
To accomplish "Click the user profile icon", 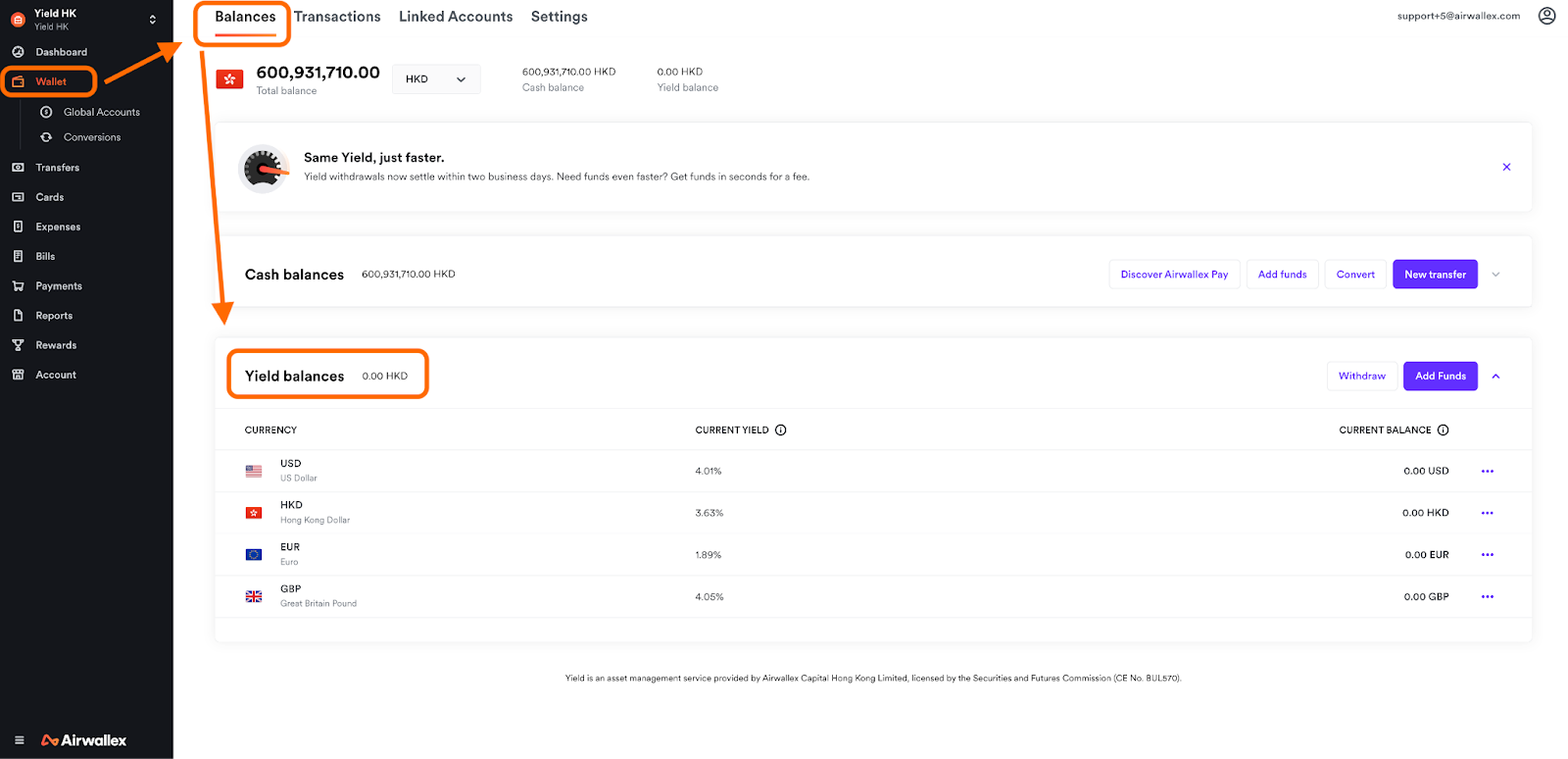I will tap(1546, 16).
